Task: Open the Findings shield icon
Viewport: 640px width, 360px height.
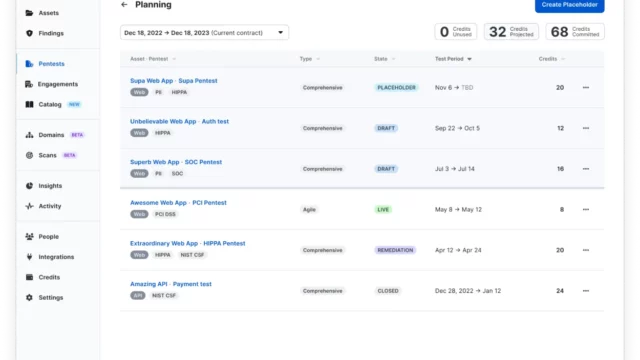Action: 29,33
